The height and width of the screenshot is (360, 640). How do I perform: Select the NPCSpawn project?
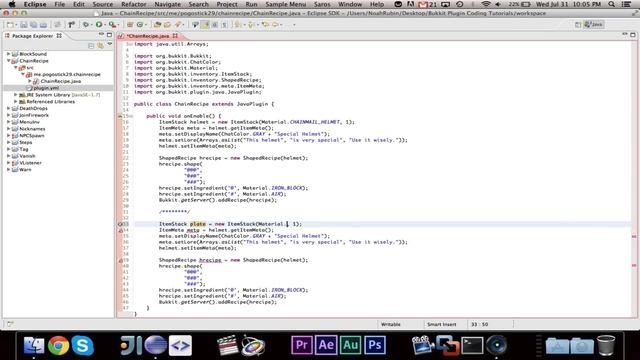click(x=32, y=136)
